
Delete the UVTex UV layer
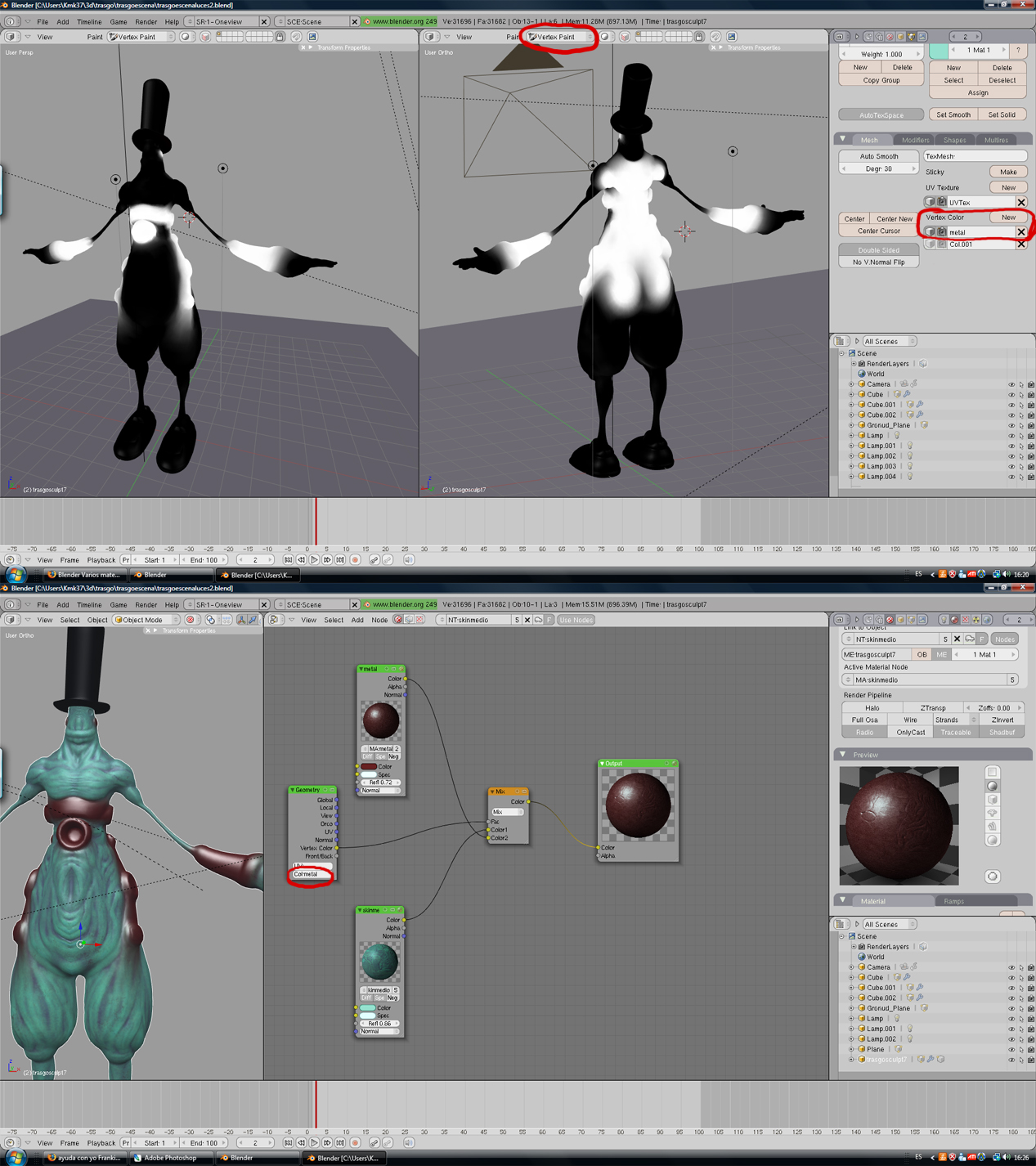click(1021, 202)
